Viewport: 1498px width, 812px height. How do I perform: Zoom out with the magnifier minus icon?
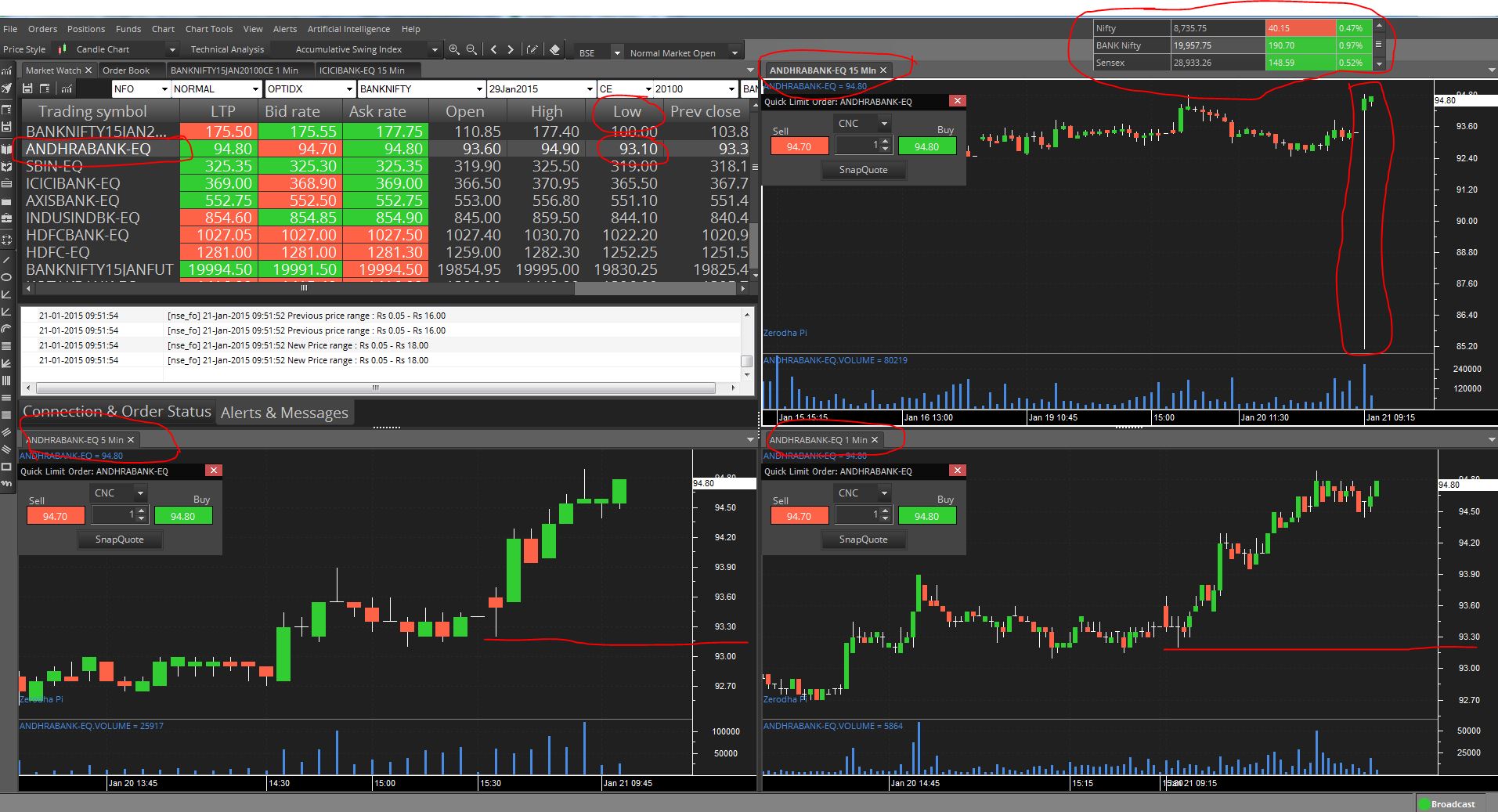point(471,49)
